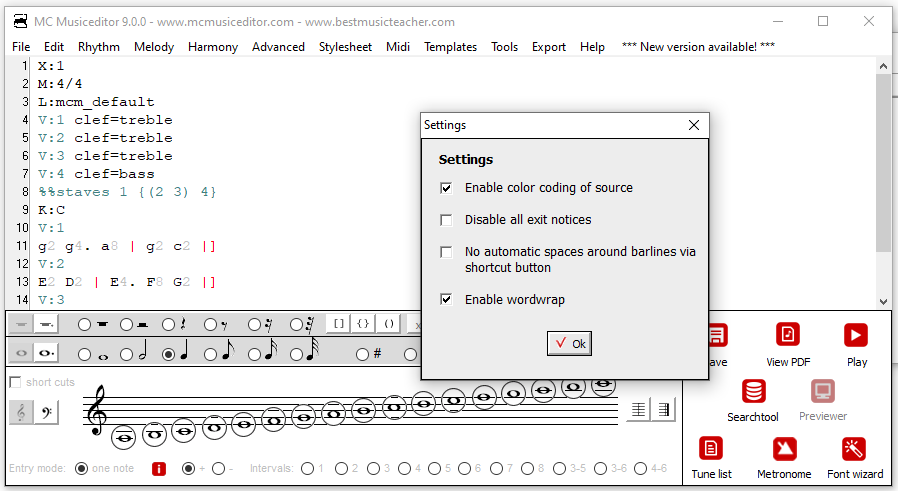Open the Previewer
Image resolution: width=898 pixels, height=491 pixels.
(822, 391)
